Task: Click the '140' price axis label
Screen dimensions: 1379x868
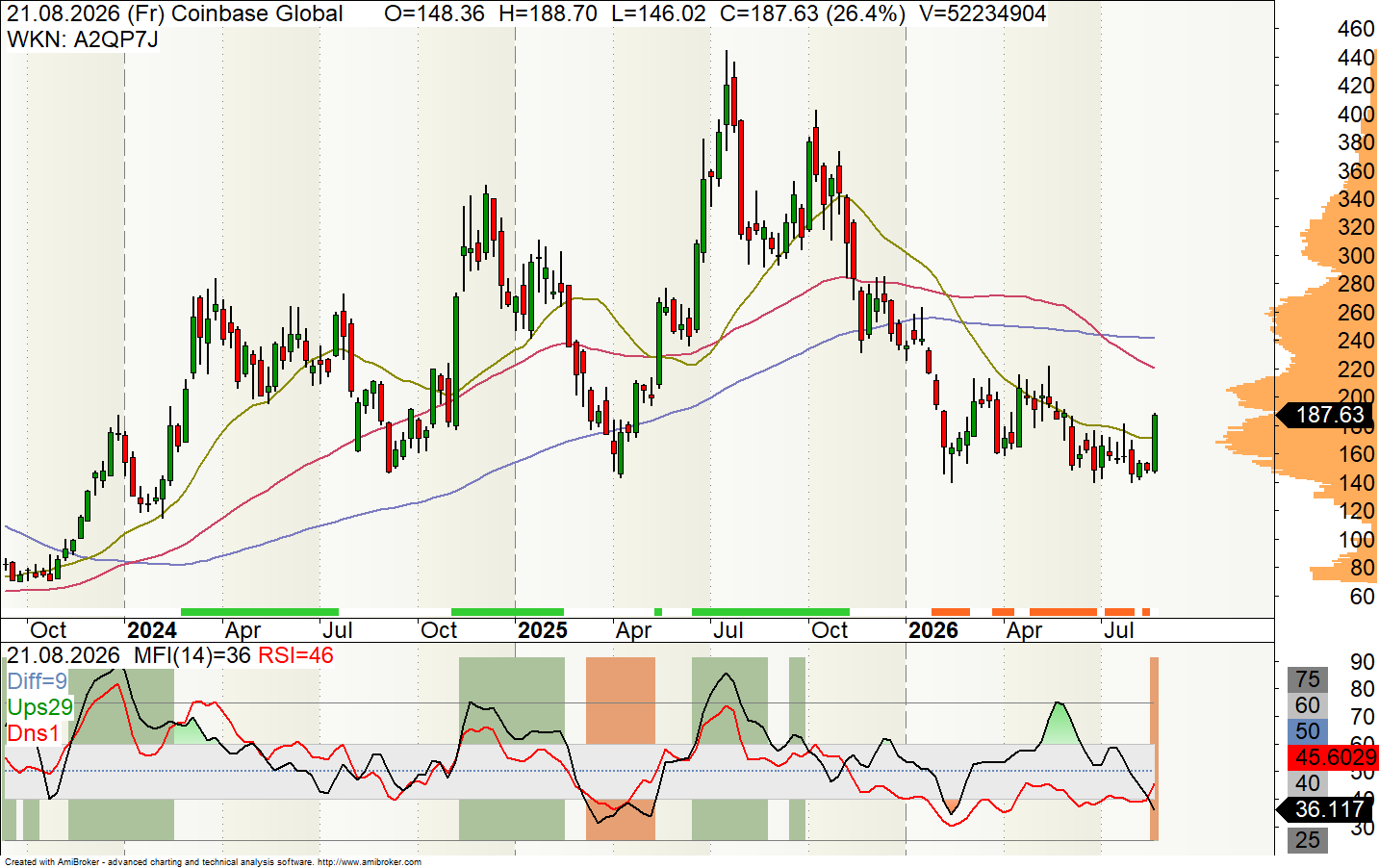Action: (x=1356, y=483)
